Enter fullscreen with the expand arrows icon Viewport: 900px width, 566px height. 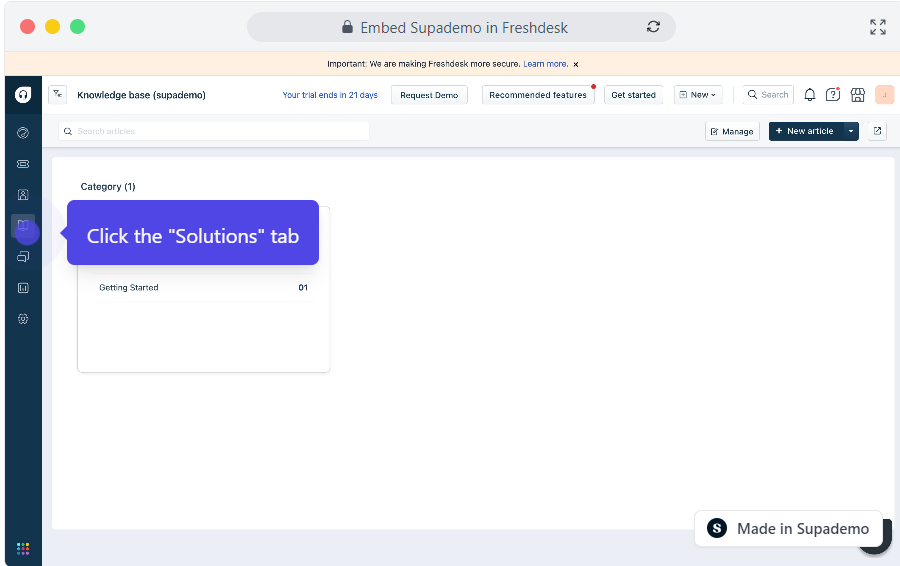[878, 26]
